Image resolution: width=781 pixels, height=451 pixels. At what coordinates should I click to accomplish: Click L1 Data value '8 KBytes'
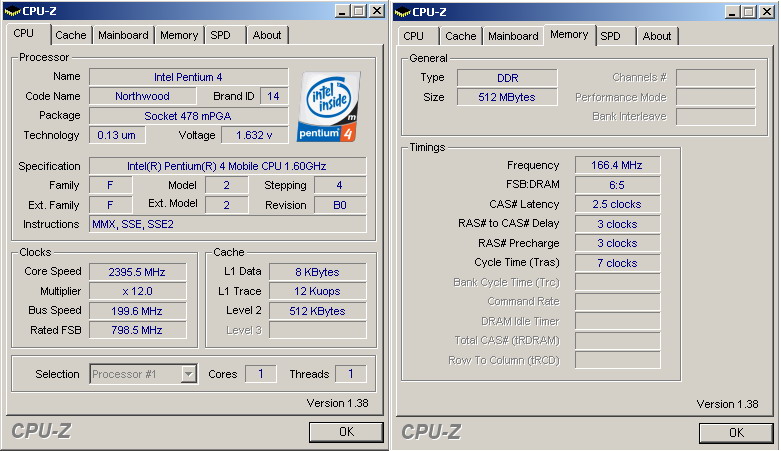tap(317, 272)
